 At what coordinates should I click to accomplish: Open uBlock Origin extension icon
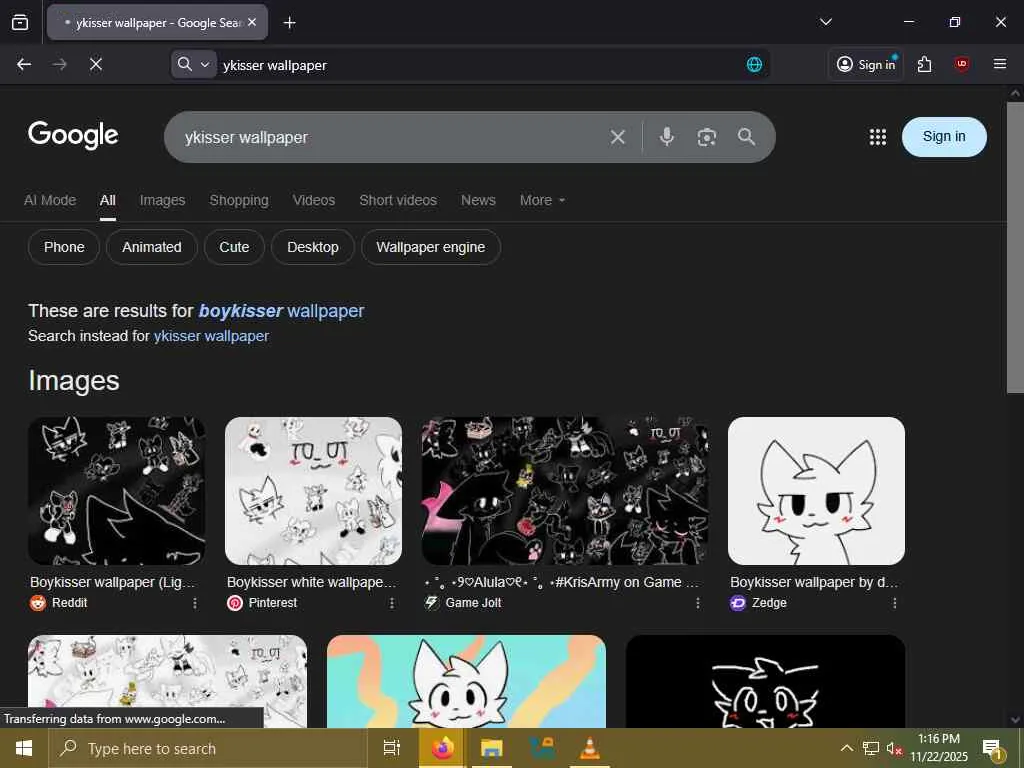(x=961, y=64)
